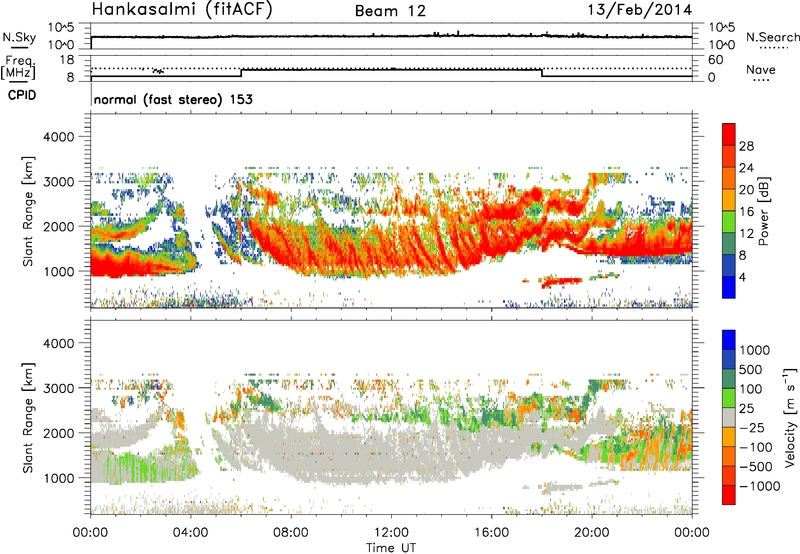Click the red top segment of power colorbar
The width and height of the screenshot is (800, 554).
[x=729, y=135]
